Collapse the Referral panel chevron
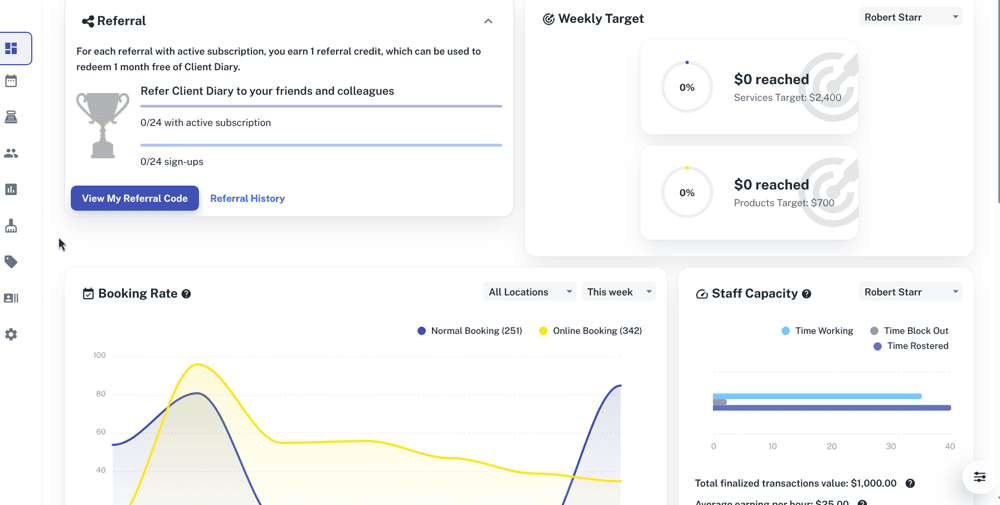 488,21
